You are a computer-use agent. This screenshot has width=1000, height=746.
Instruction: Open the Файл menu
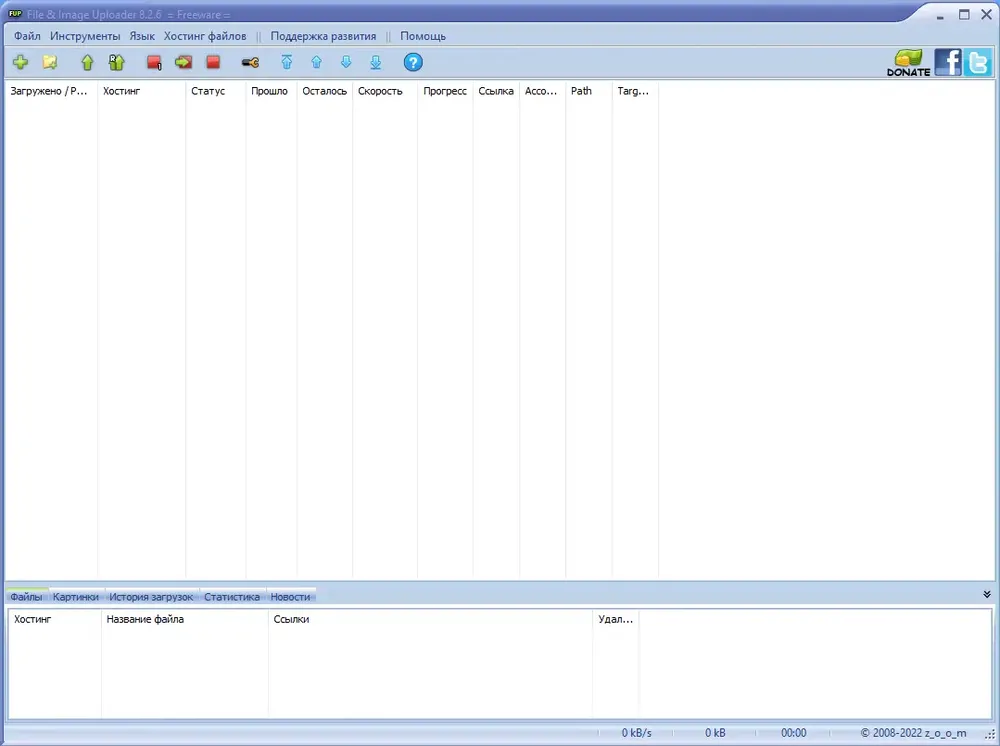click(27, 36)
